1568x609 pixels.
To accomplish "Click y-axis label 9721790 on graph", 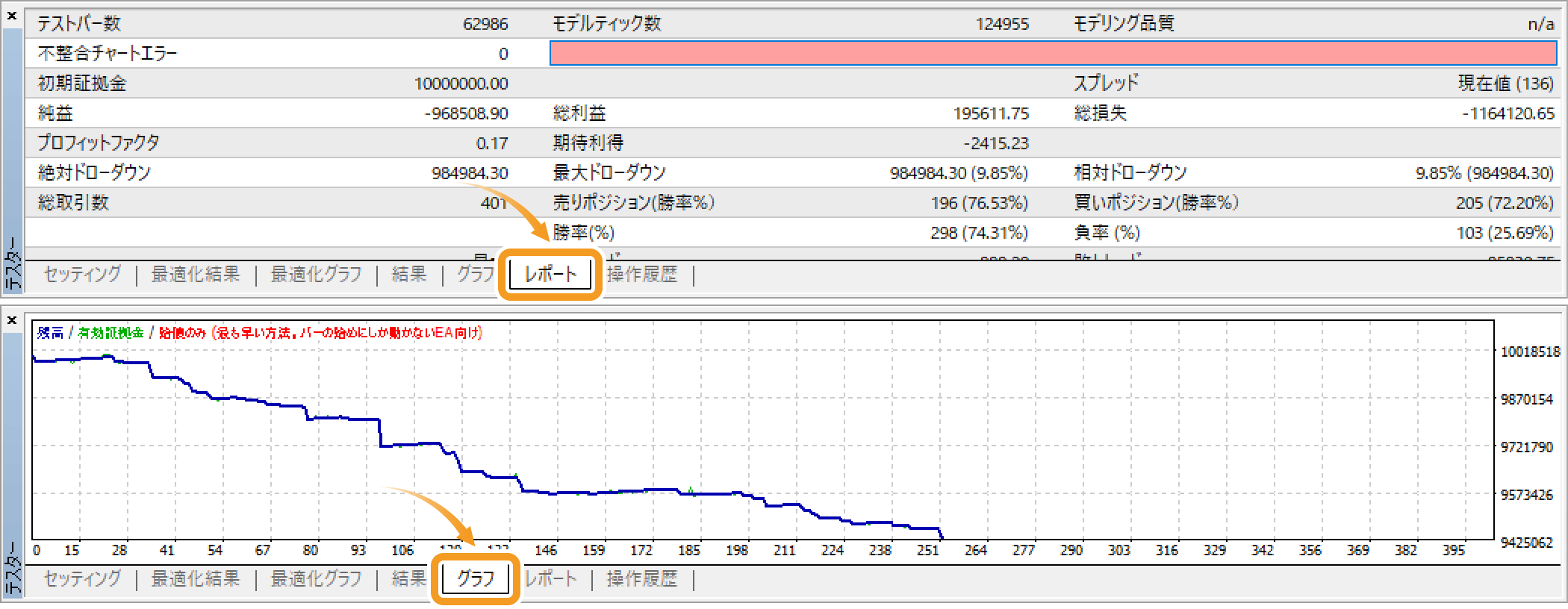I will tap(1527, 447).
